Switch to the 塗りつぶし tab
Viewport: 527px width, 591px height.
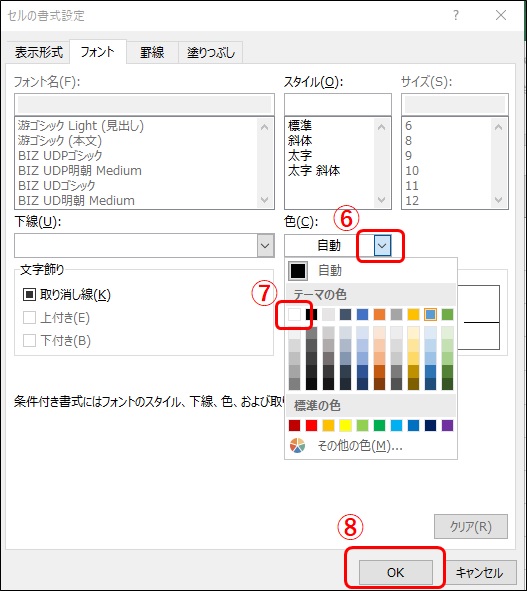coord(210,52)
